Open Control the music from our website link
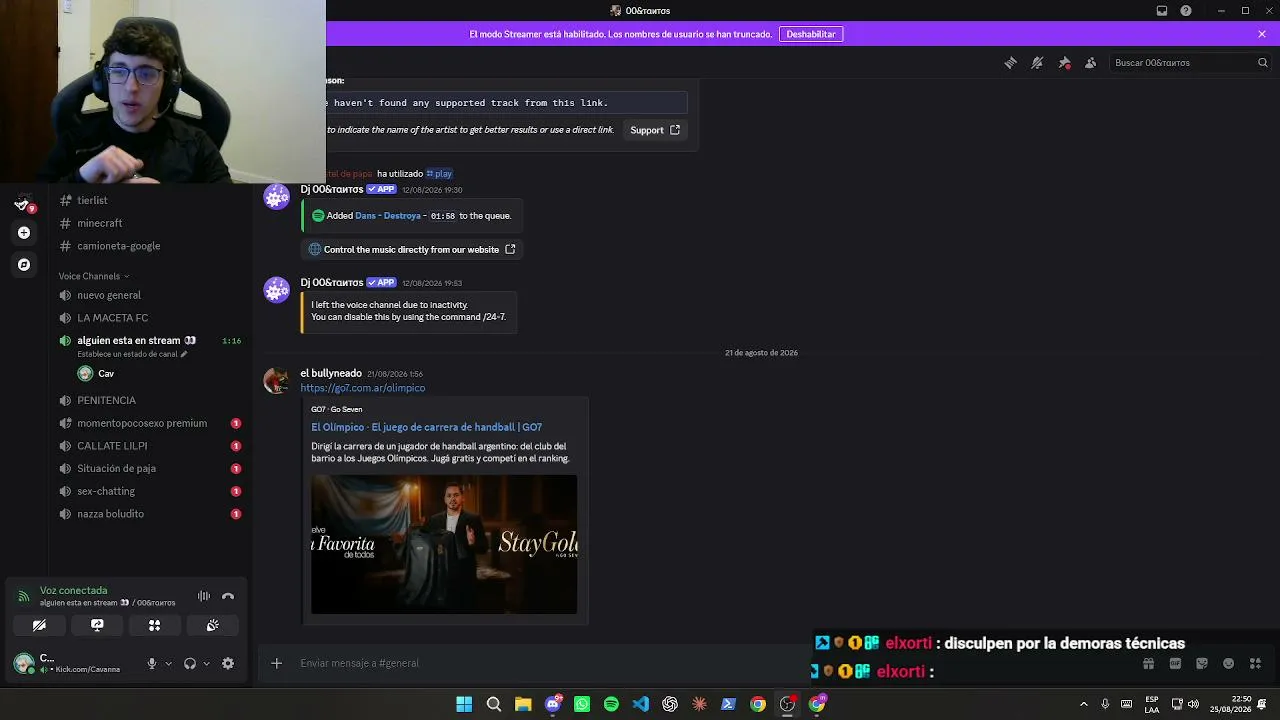The image size is (1280, 720). click(x=412, y=249)
